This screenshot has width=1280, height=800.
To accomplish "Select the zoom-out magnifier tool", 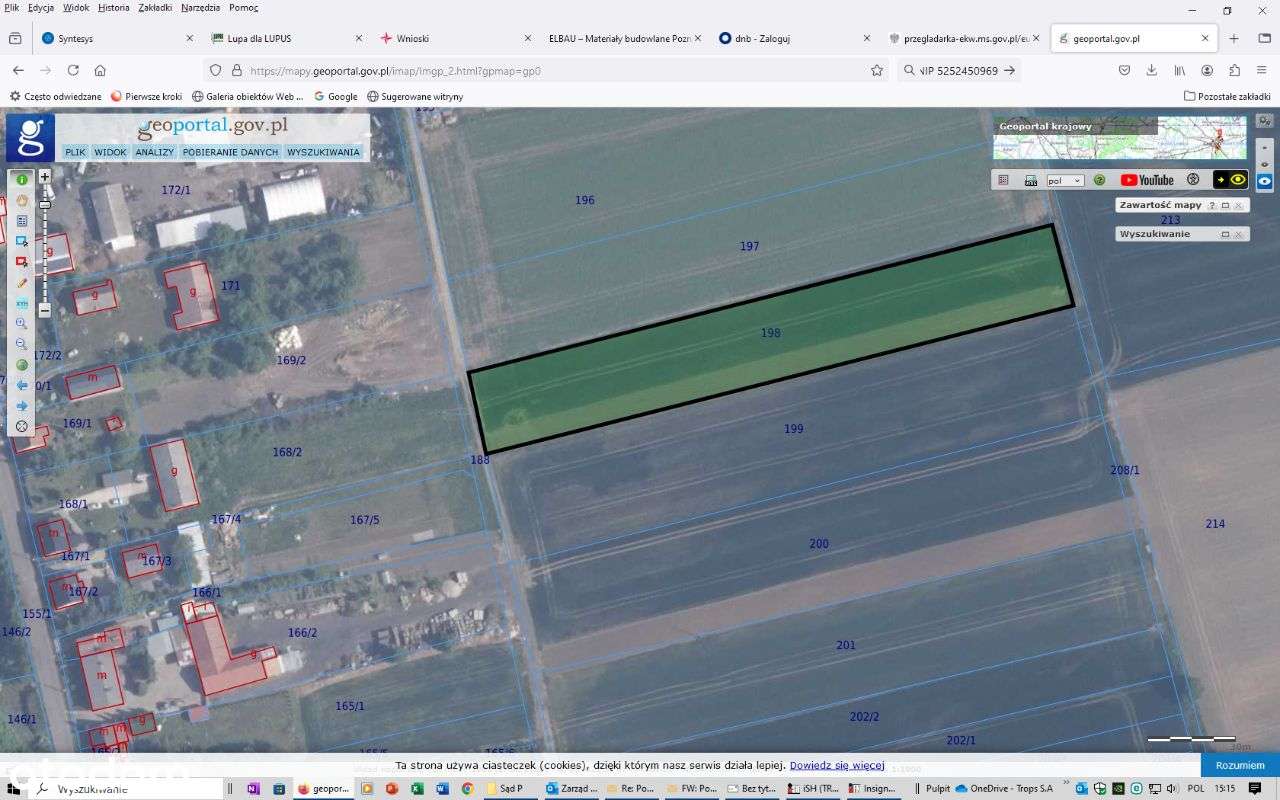I will pos(22,344).
